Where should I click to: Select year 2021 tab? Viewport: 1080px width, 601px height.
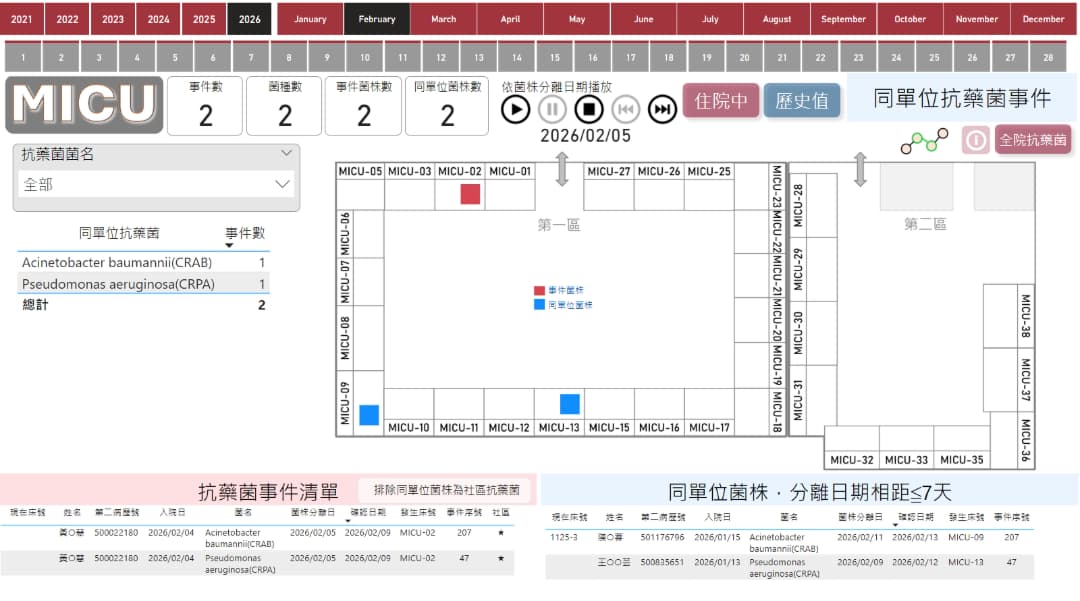click(22, 19)
